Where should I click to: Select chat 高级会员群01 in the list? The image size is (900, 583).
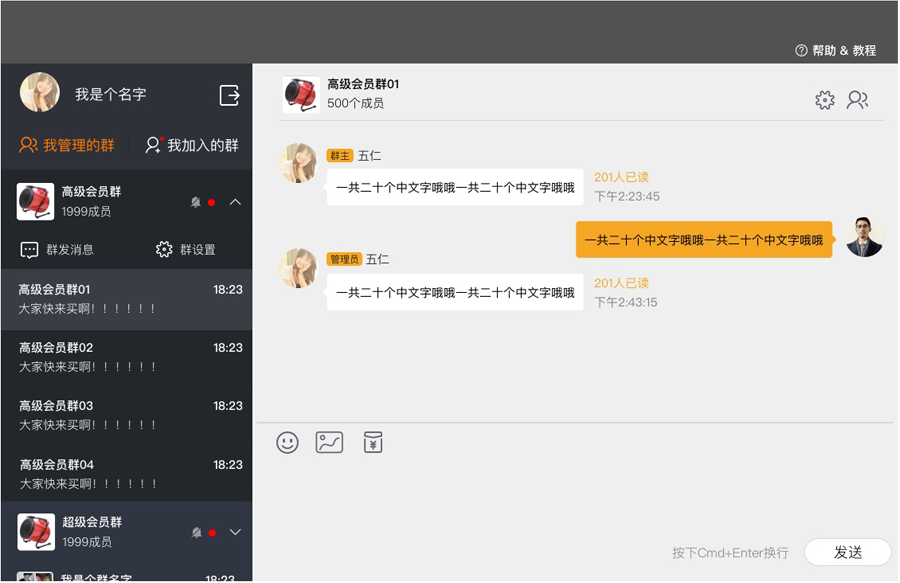[x=126, y=300]
